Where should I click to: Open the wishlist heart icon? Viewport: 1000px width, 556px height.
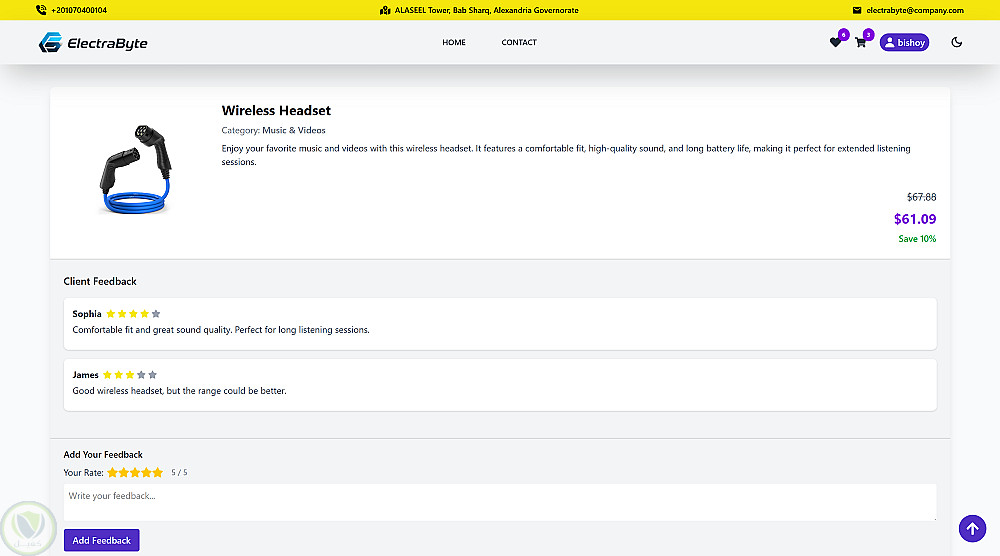pyautogui.click(x=835, y=43)
